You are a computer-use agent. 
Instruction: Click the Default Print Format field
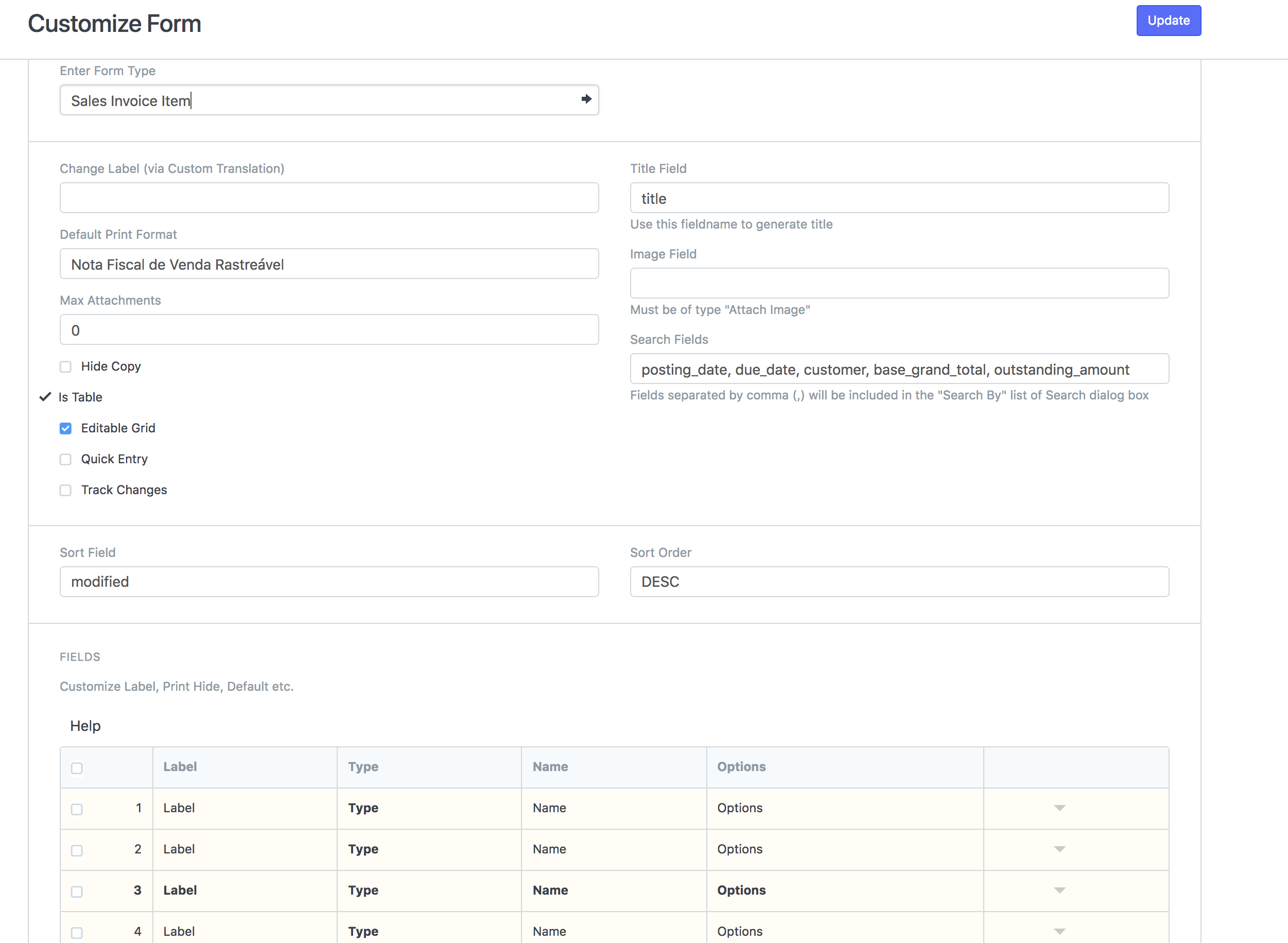pos(329,264)
